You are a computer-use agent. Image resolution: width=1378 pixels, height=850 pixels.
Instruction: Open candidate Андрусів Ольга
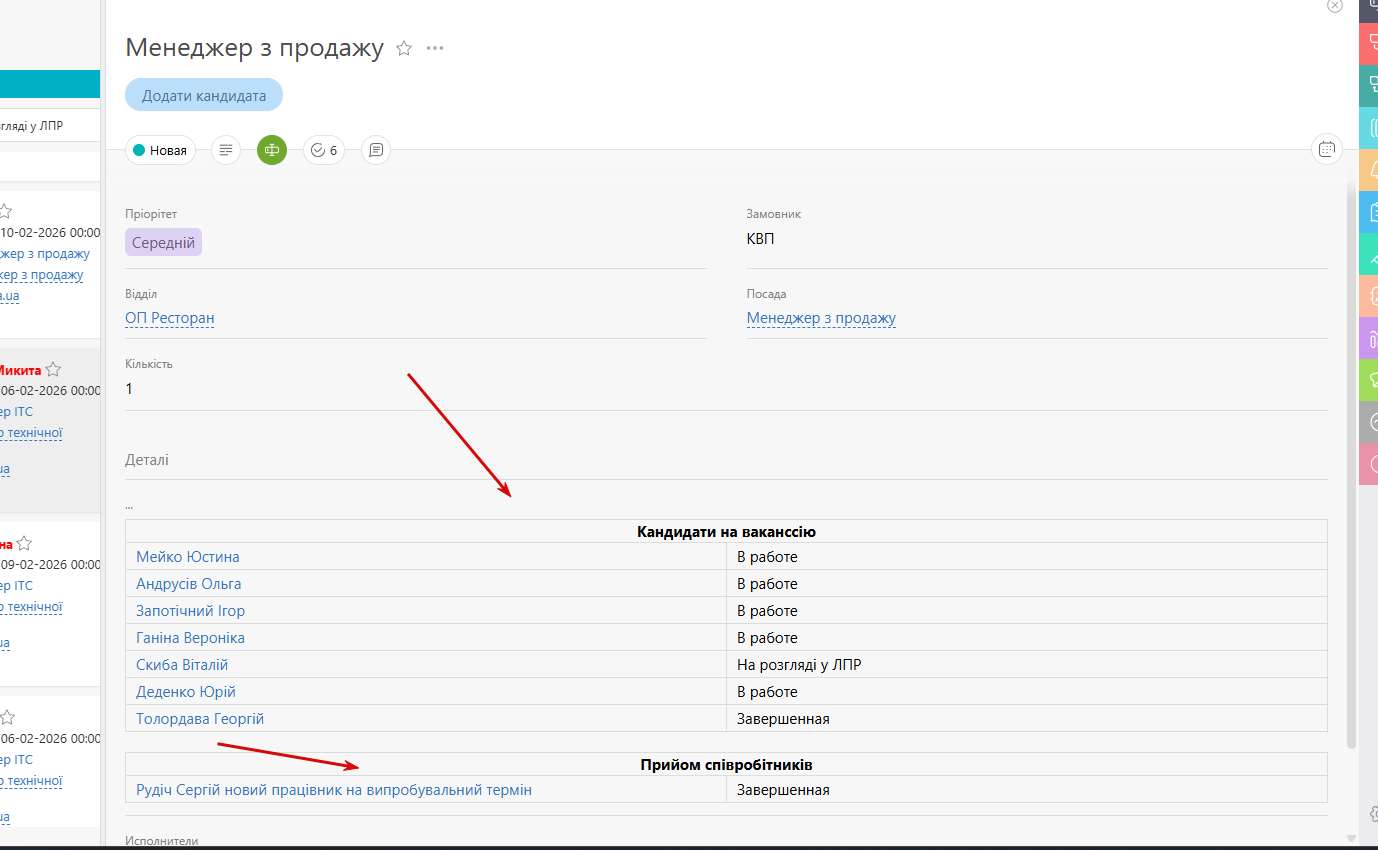point(189,584)
